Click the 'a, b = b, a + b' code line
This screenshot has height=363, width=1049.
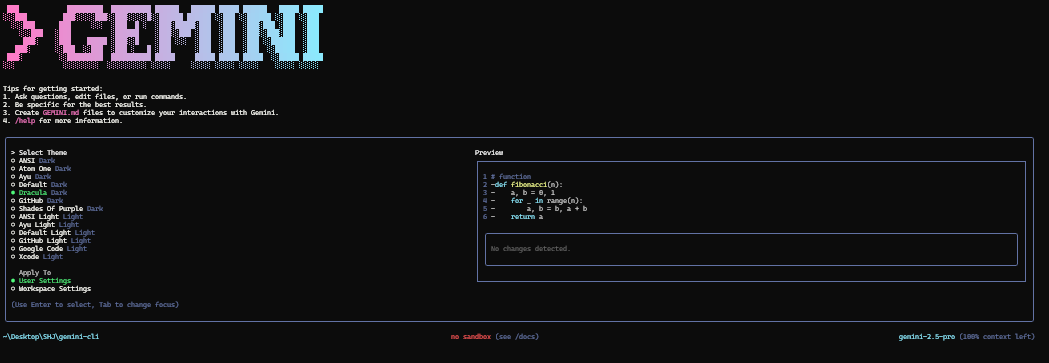(557, 209)
